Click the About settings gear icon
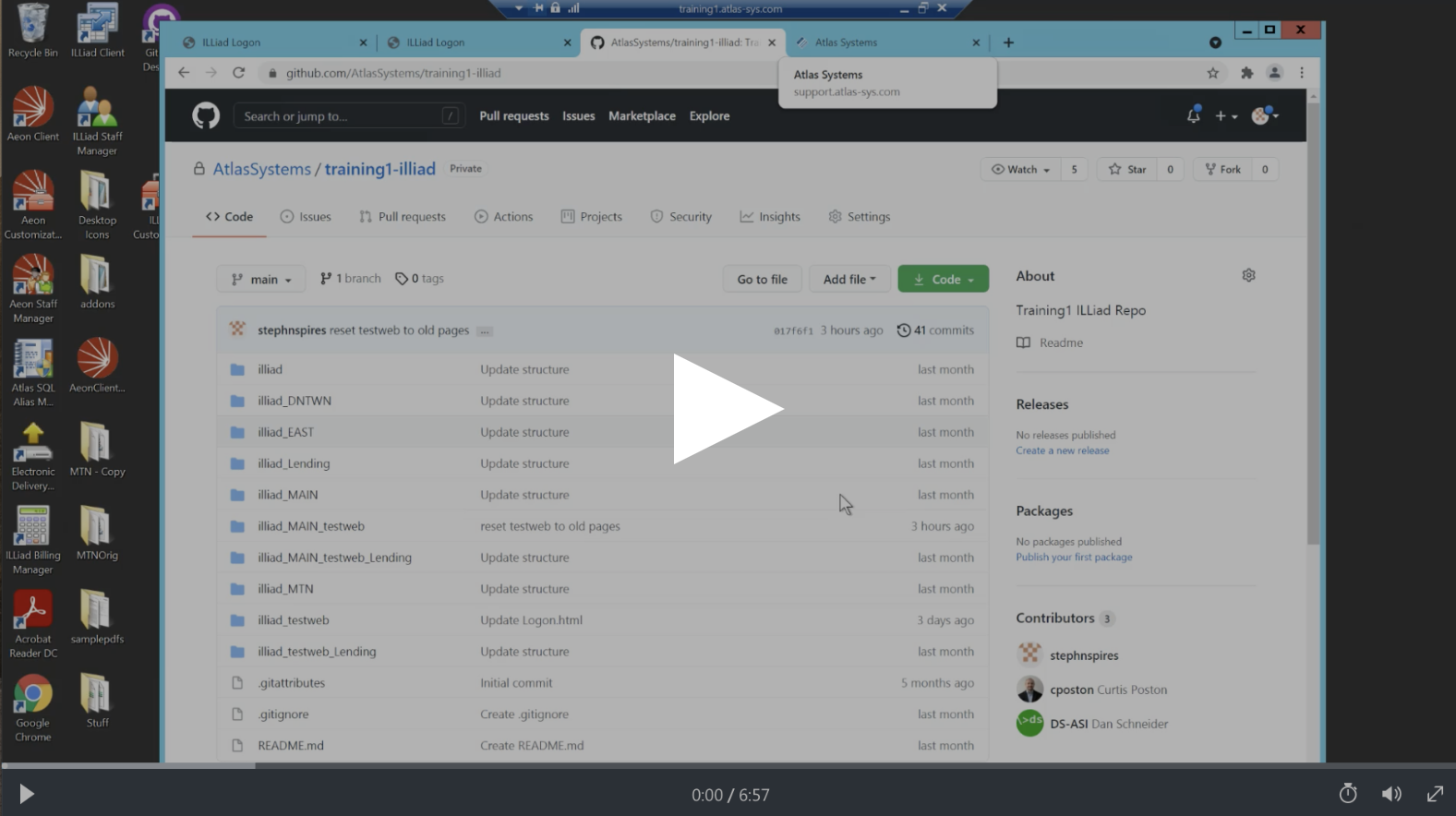The height and width of the screenshot is (816, 1456). 1248,275
